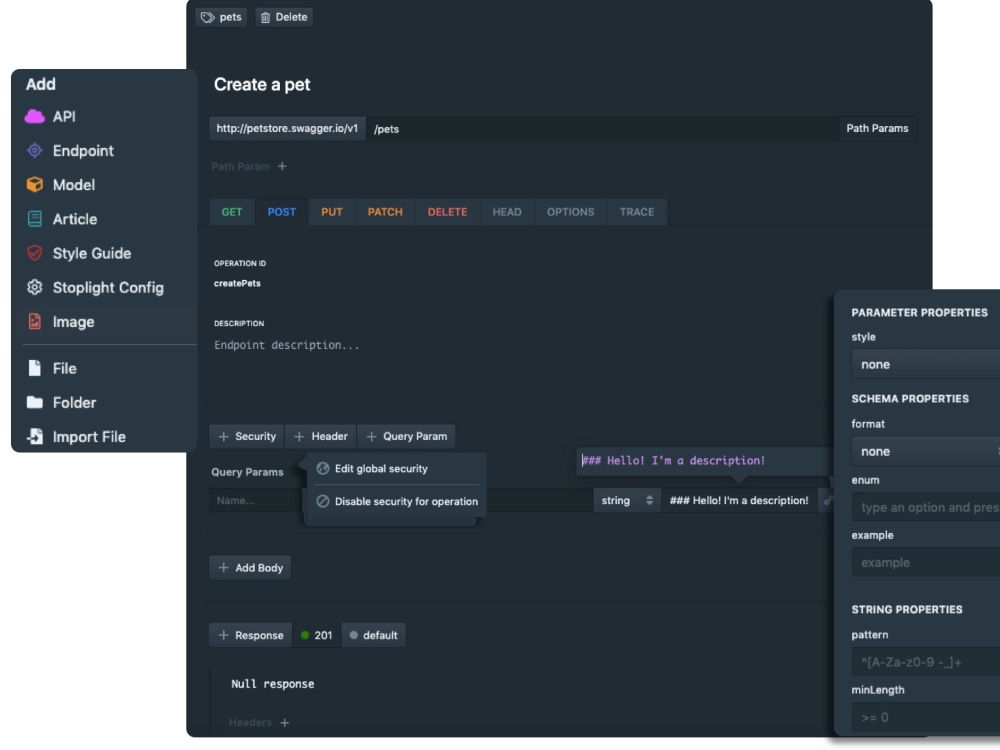
Task: Click the enum option input field
Action: point(925,508)
